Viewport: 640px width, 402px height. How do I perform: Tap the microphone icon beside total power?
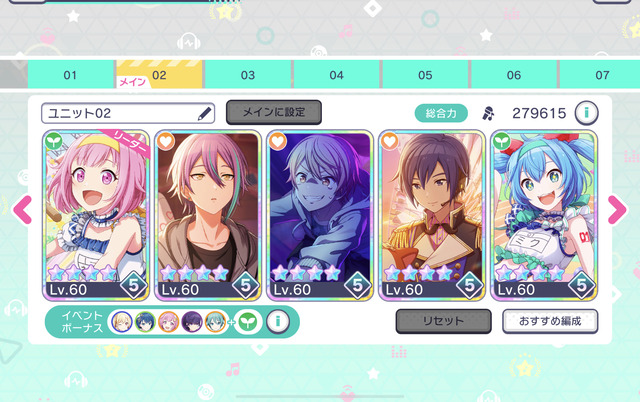(x=488, y=113)
